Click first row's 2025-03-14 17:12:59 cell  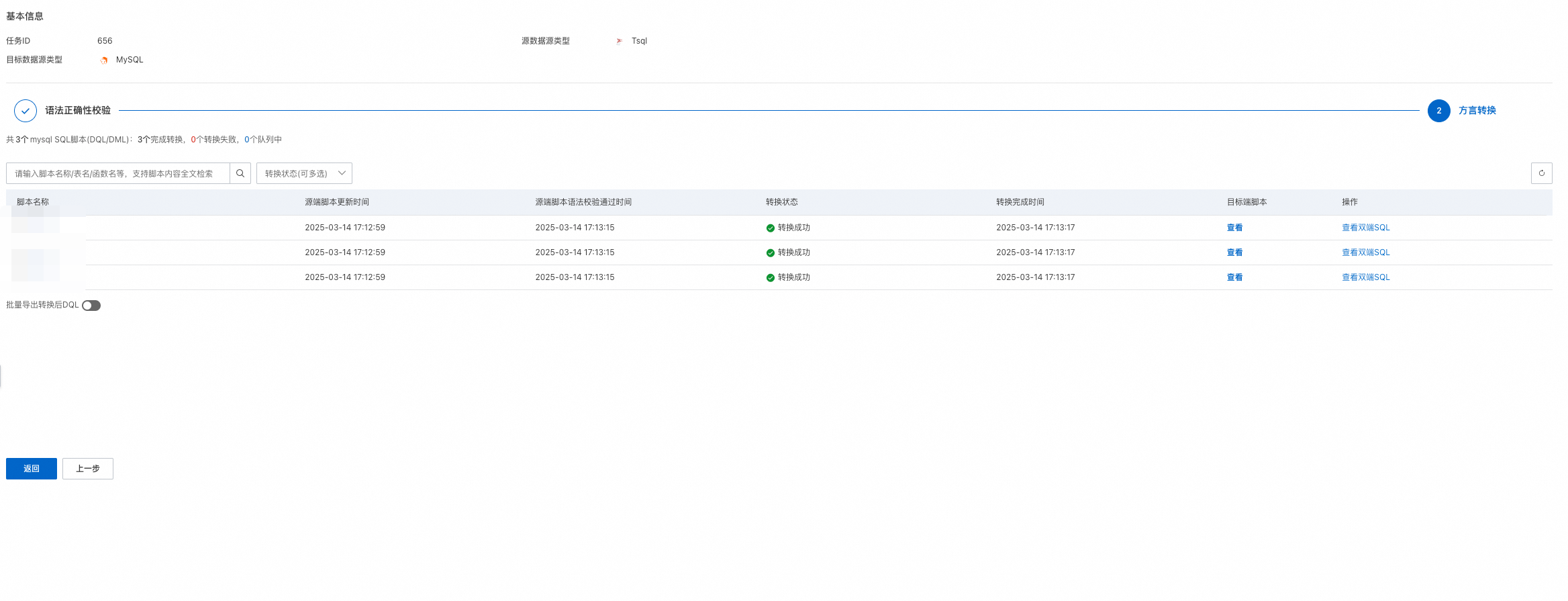[x=345, y=228]
